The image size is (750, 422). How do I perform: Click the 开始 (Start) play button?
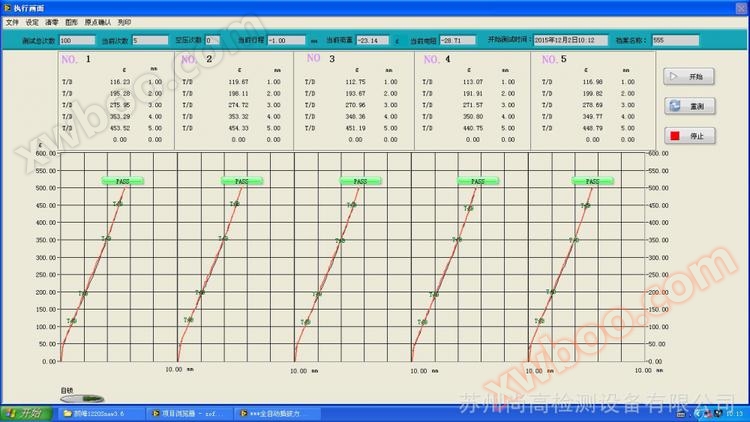(686, 77)
